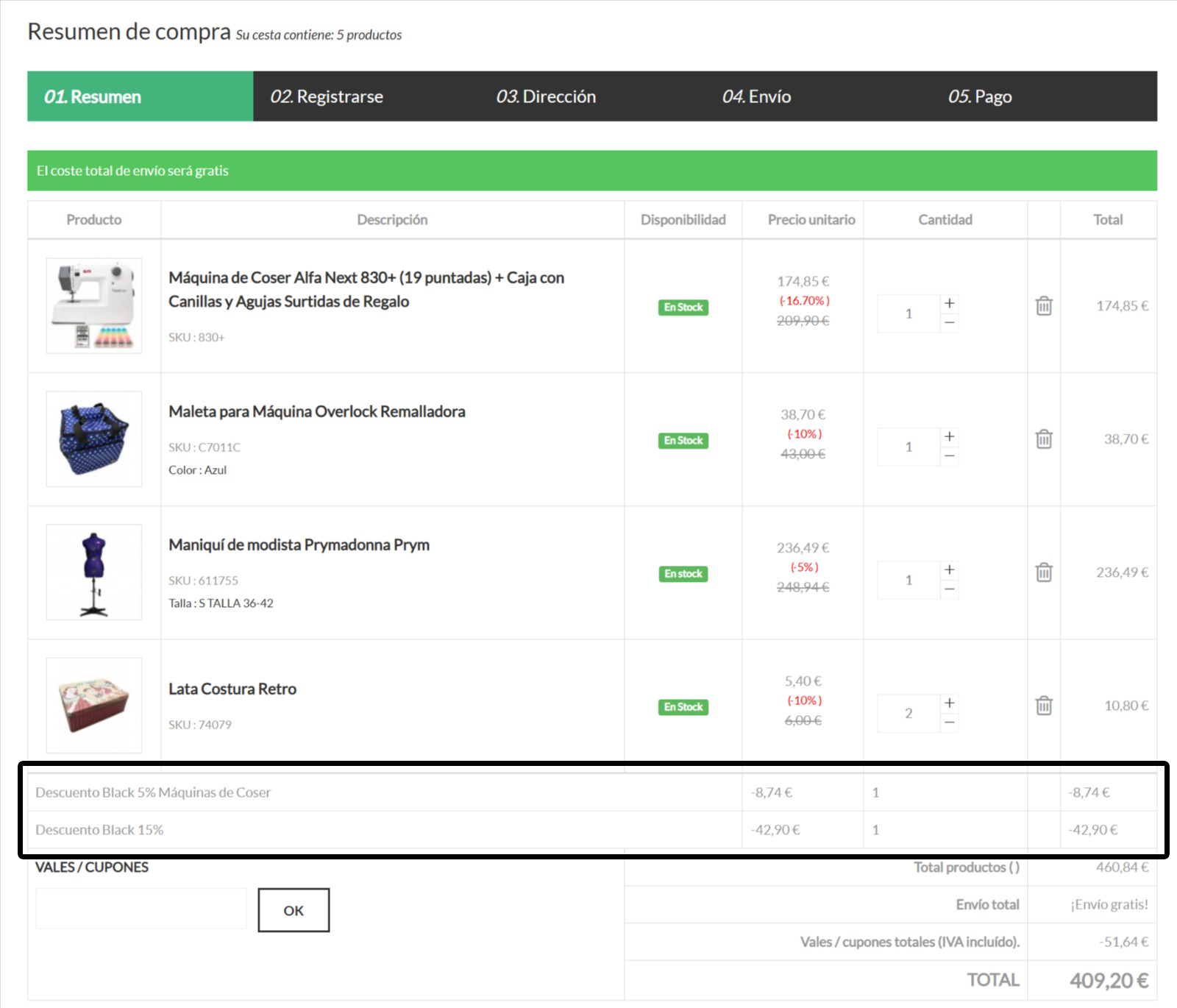
Task: Increase quantity of Maleta Overlock case
Action: click(x=950, y=436)
